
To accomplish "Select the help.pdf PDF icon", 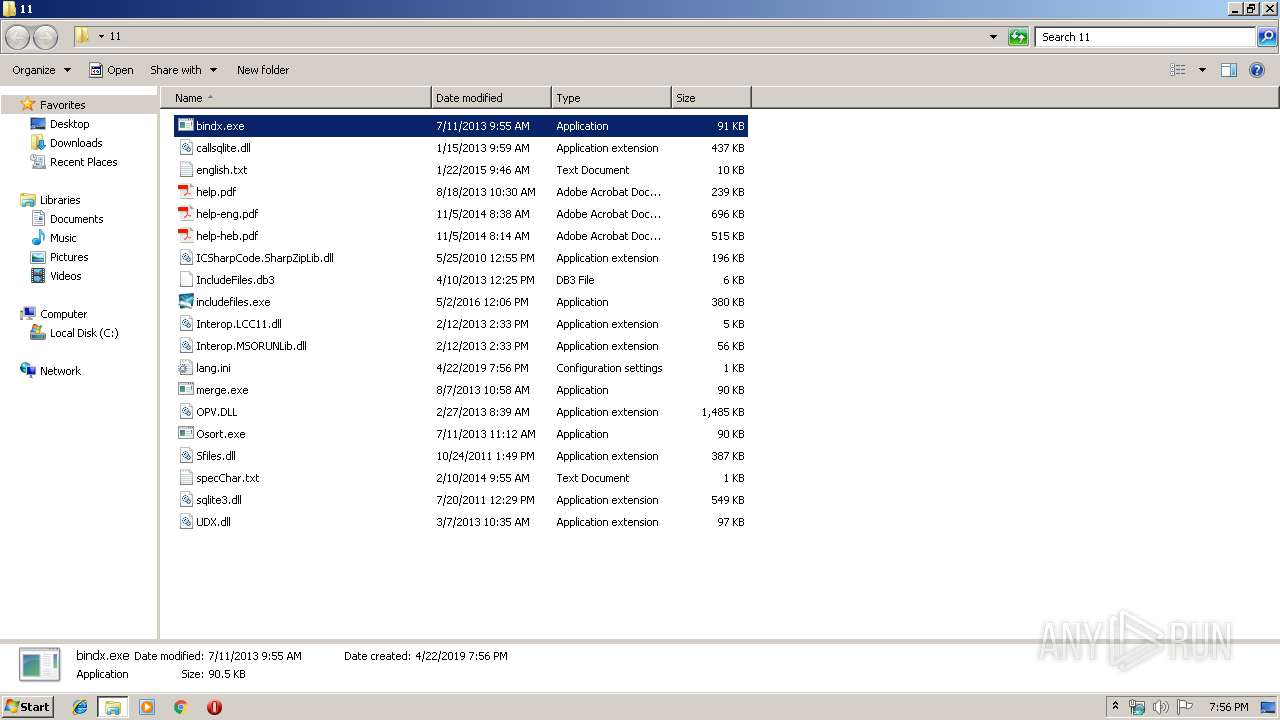I will coord(185,192).
